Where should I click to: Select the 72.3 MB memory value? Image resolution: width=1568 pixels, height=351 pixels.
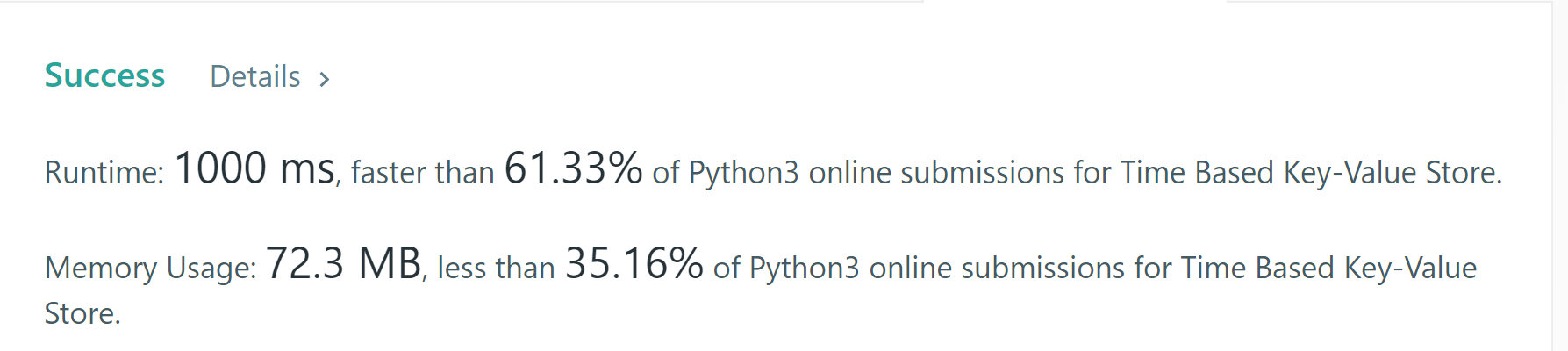tap(343, 263)
